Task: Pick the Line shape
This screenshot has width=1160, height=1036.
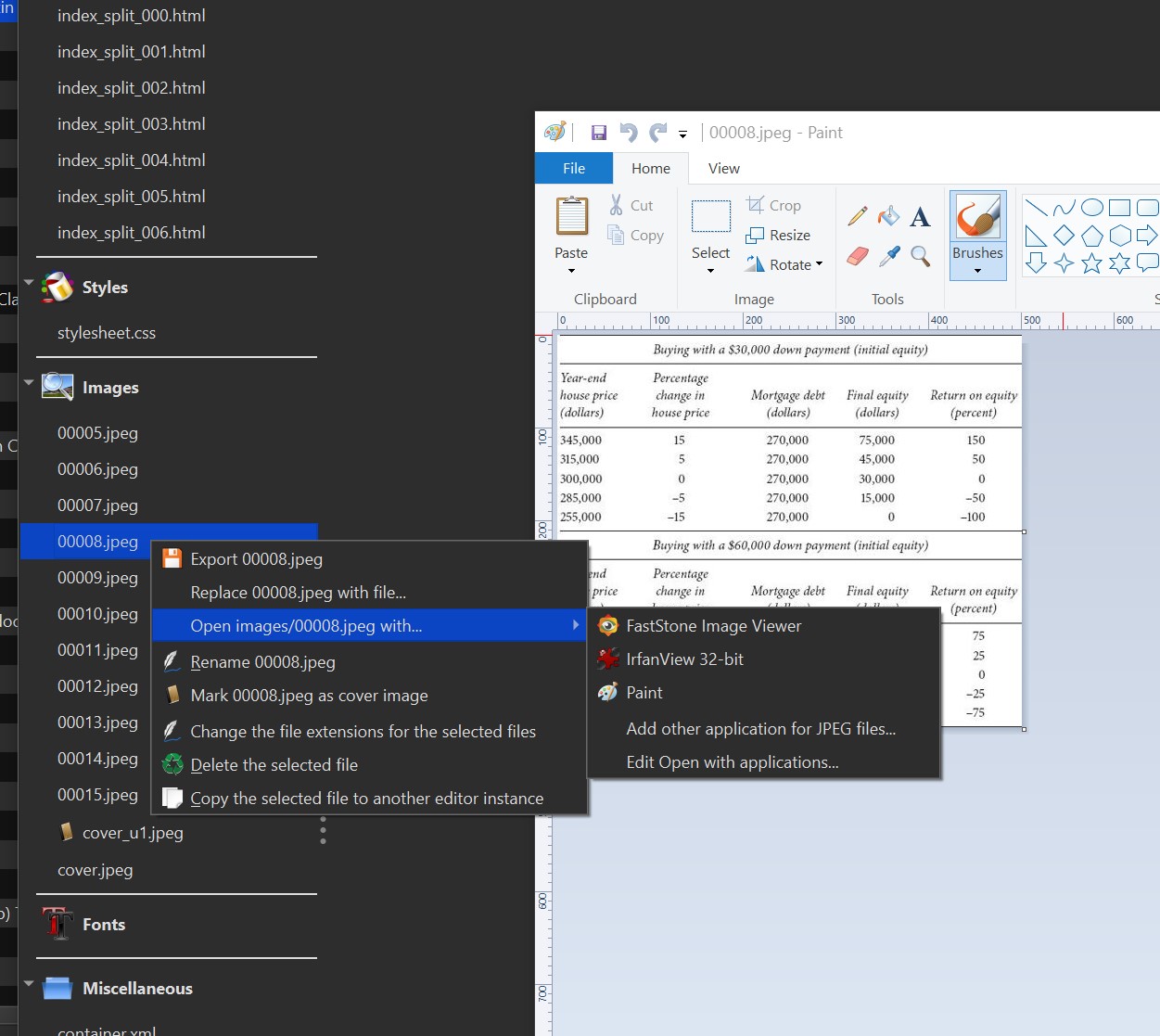Action: coord(1037,208)
